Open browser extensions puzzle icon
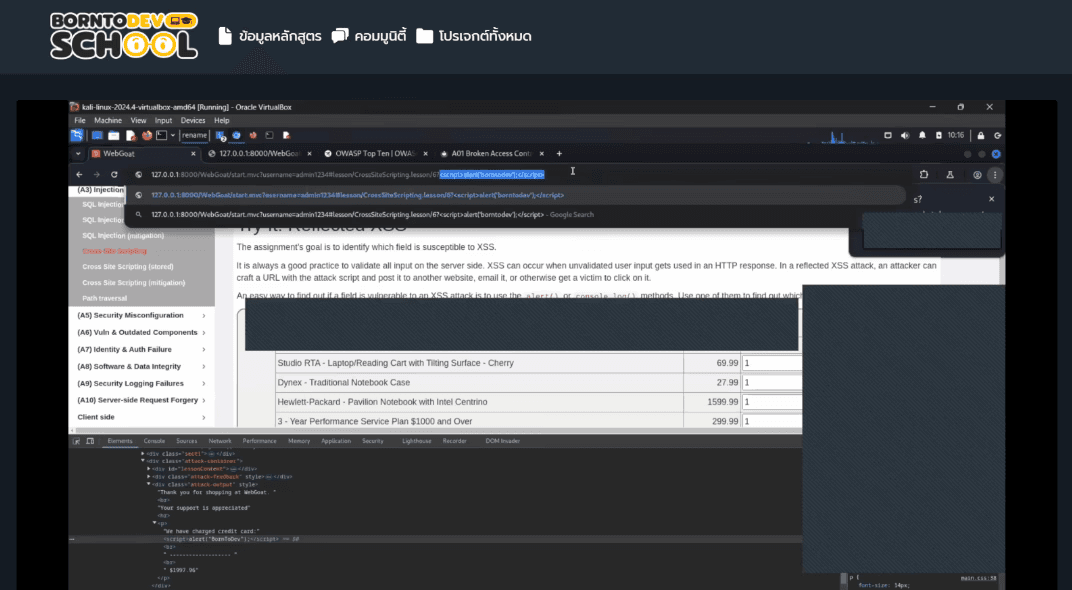The height and width of the screenshot is (590, 1072). pyautogui.click(x=924, y=174)
